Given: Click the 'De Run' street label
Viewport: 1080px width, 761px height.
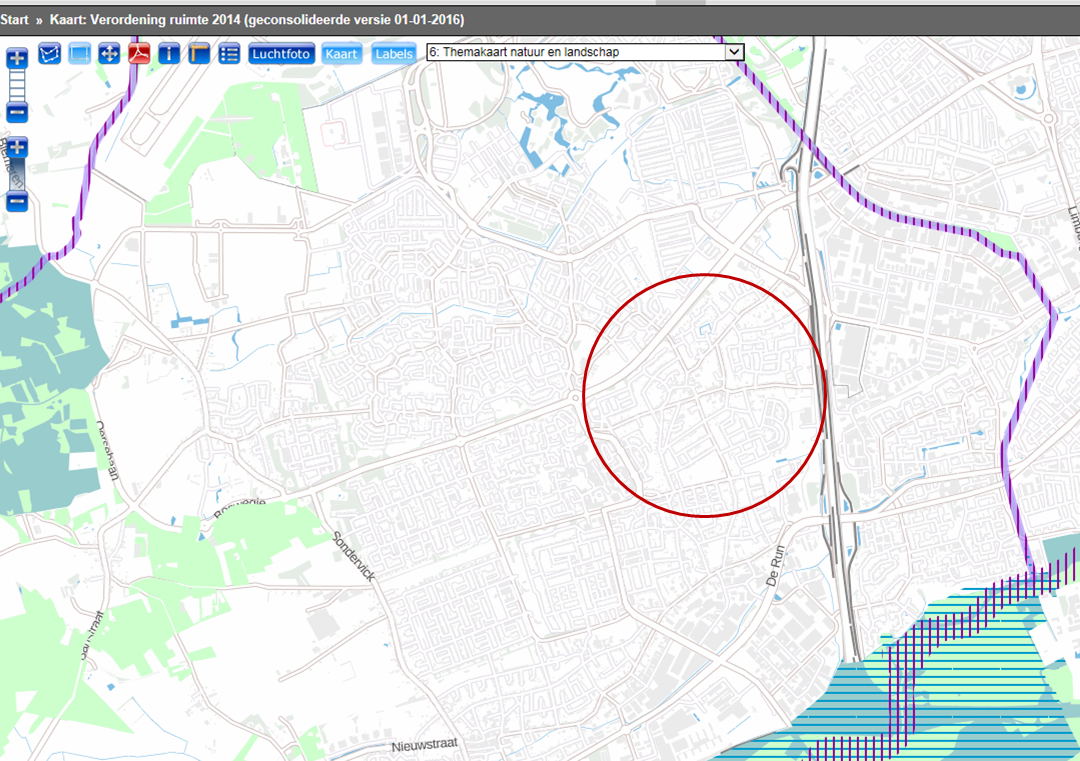Looking at the screenshot, I should coord(776,566).
